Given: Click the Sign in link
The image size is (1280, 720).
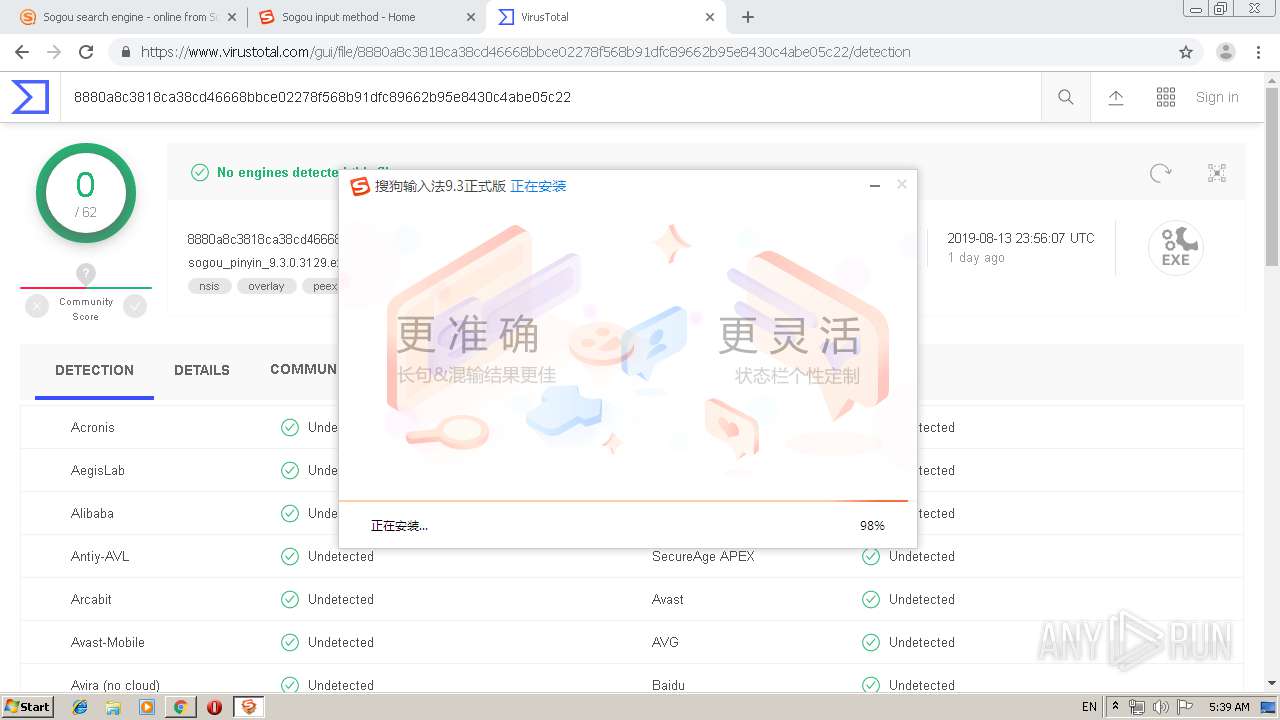Looking at the screenshot, I should coord(1217,97).
